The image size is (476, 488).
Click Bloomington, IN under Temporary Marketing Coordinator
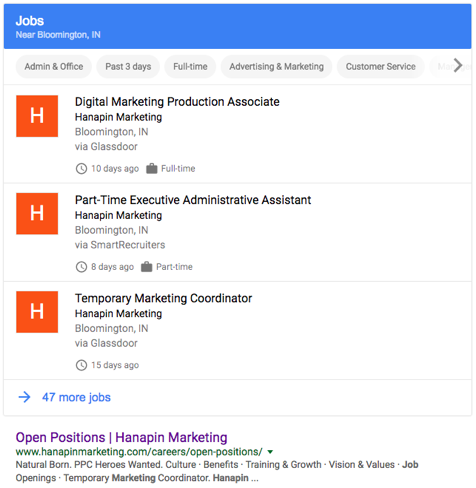[111, 329]
